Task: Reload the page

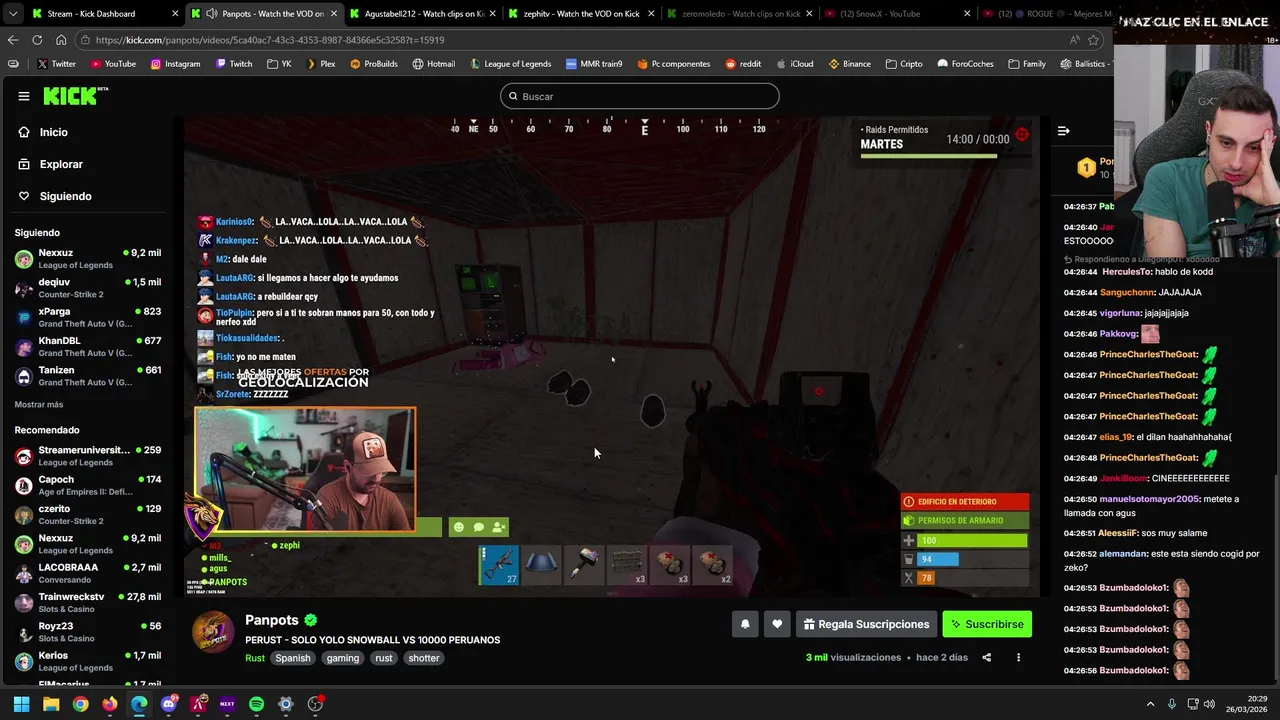Action: click(37, 40)
